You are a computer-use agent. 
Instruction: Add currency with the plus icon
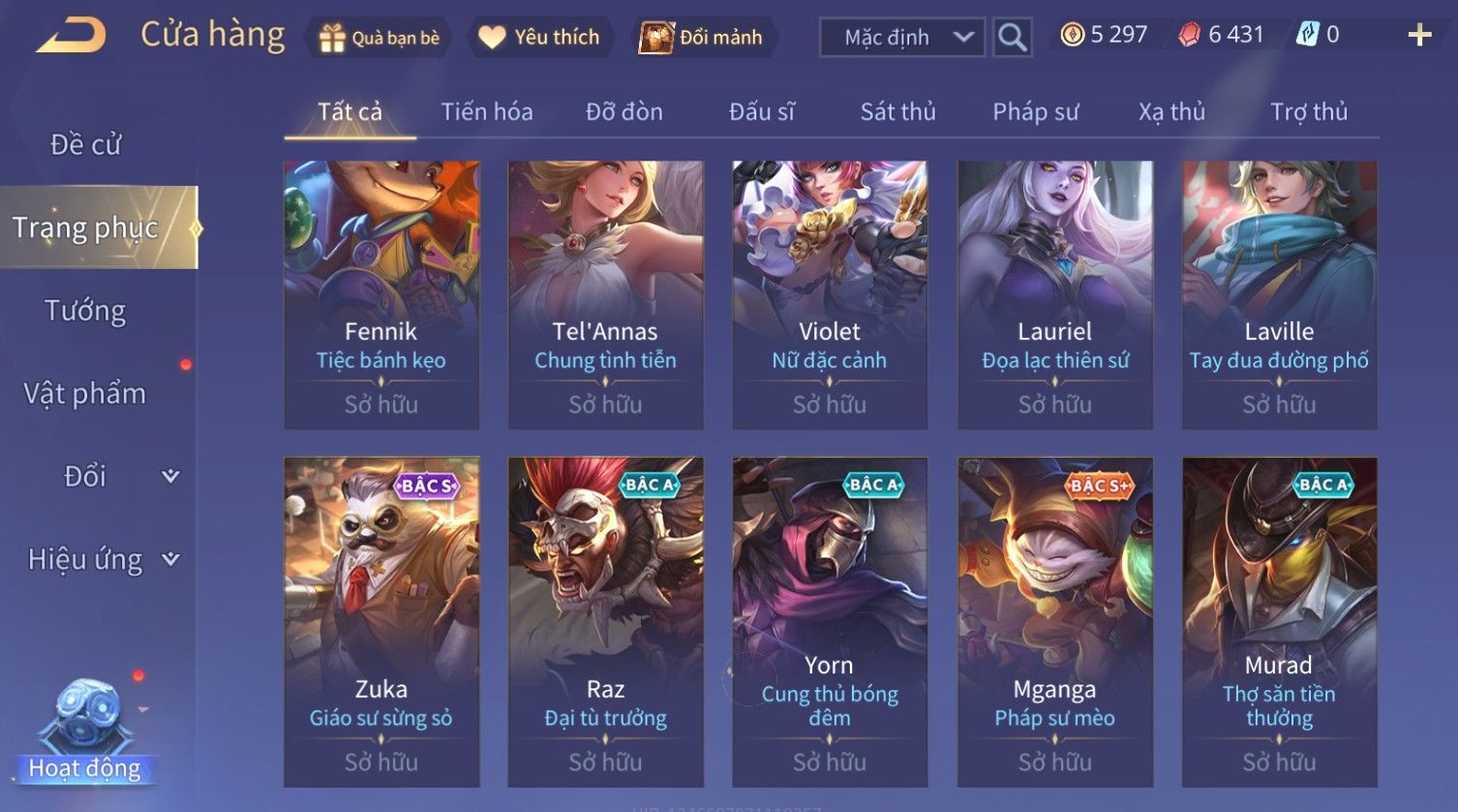[x=1419, y=36]
